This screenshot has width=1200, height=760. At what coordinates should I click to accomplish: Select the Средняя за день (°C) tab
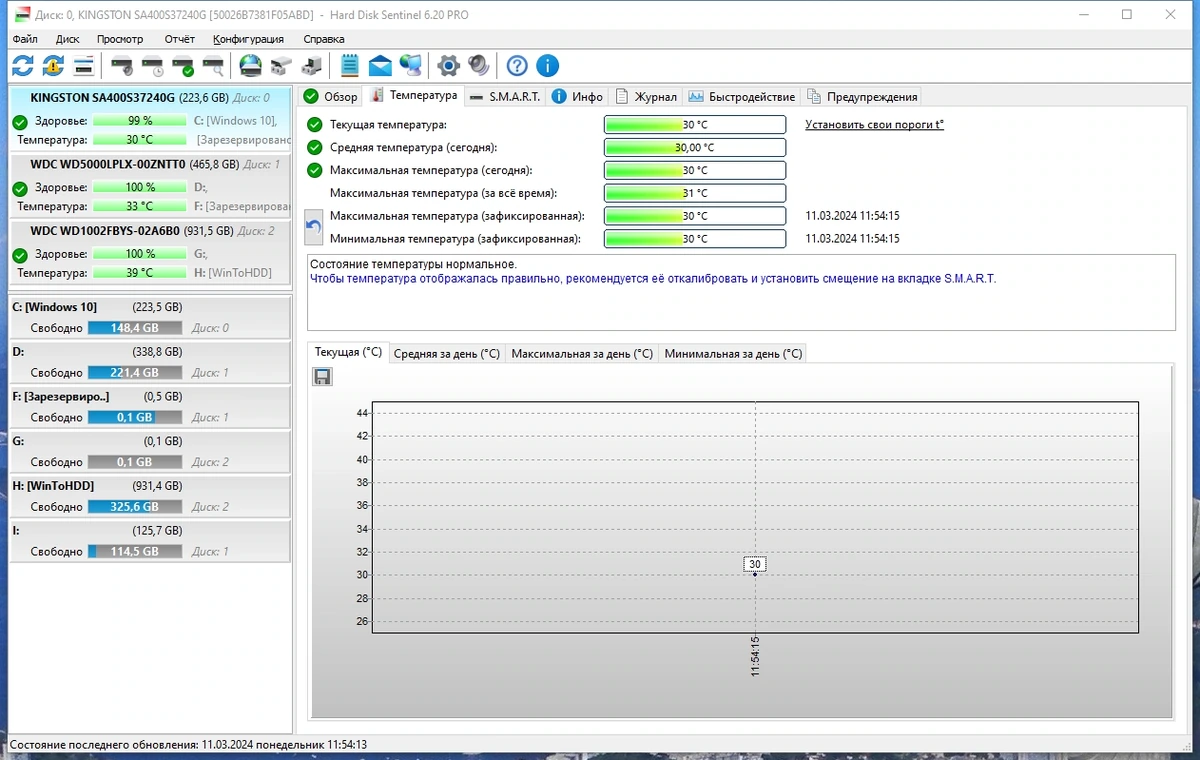pyautogui.click(x=446, y=353)
